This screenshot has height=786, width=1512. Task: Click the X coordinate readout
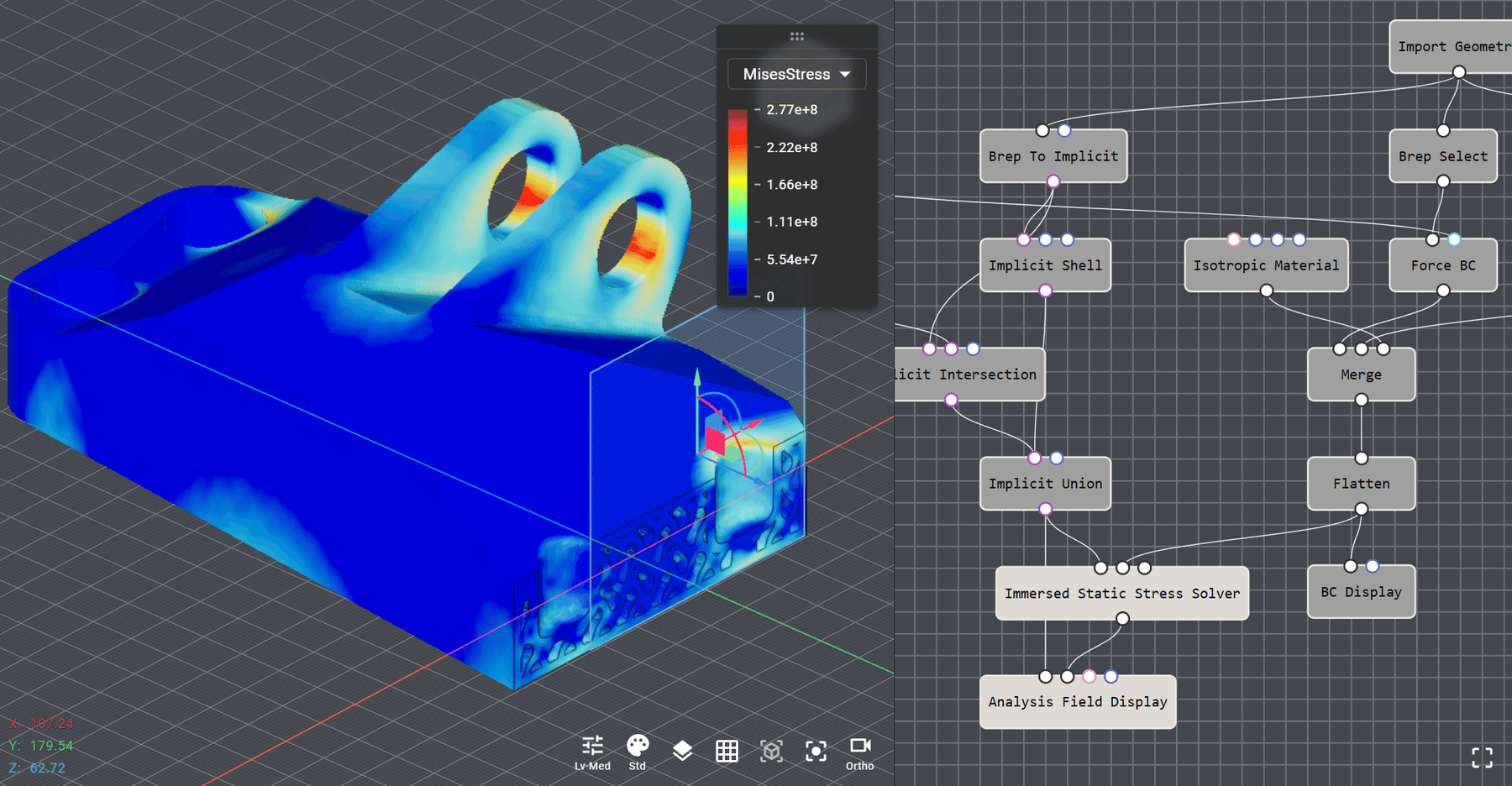pyautogui.click(x=41, y=723)
